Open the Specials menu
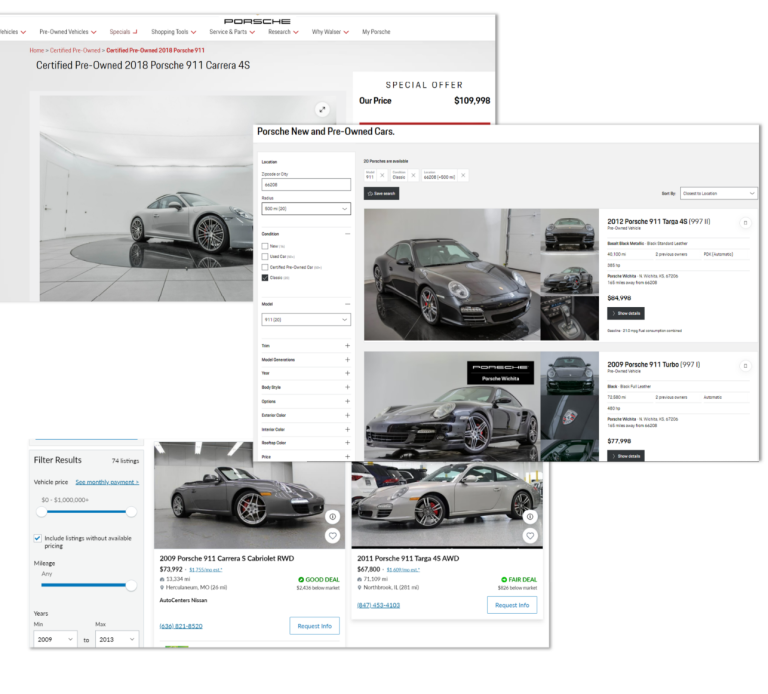 click(x=123, y=32)
